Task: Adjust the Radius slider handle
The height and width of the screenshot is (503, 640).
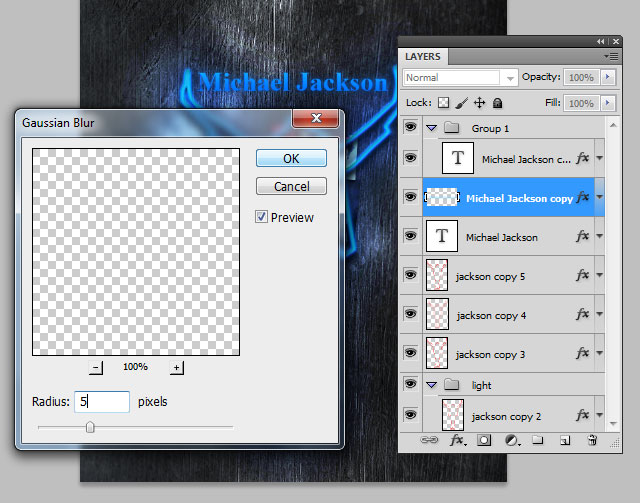Action: tap(90, 427)
